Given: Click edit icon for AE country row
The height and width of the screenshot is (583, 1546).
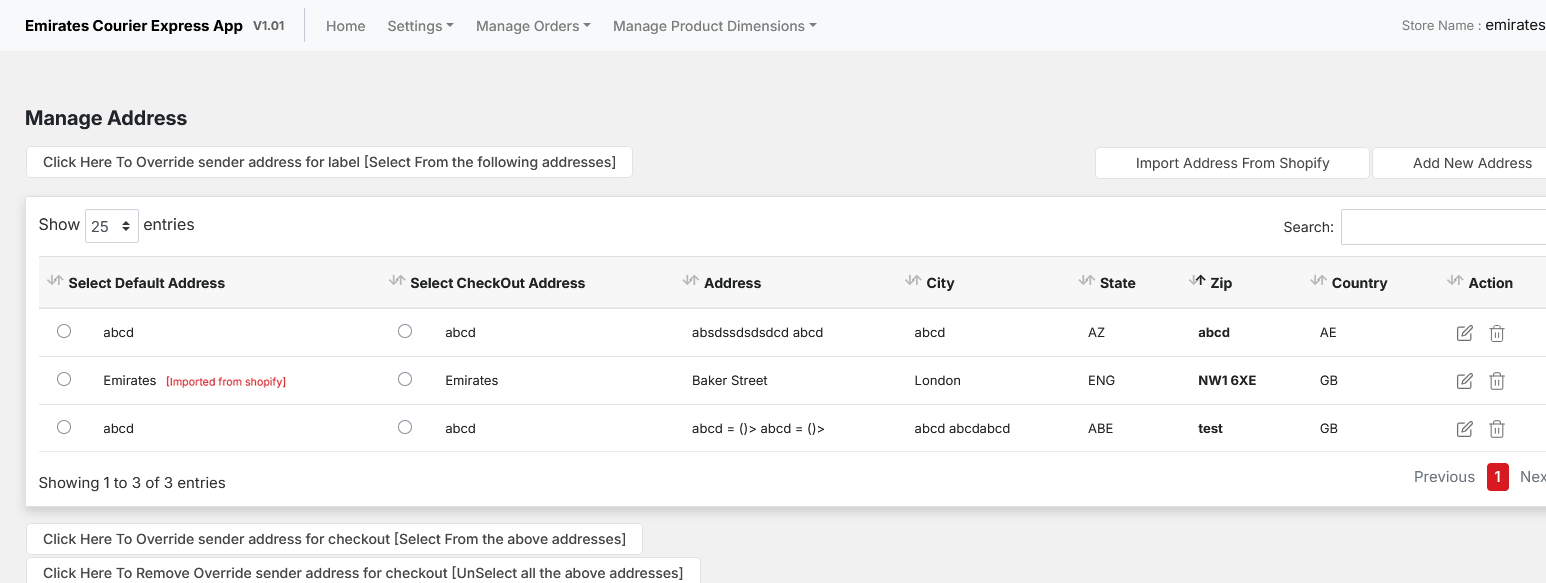Looking at the screenshot, I should [1464, 333].
